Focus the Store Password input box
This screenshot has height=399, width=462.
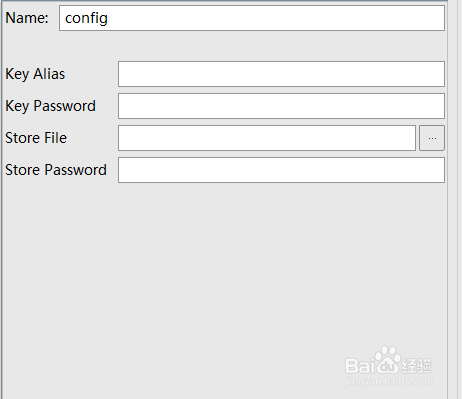(281, 170)
